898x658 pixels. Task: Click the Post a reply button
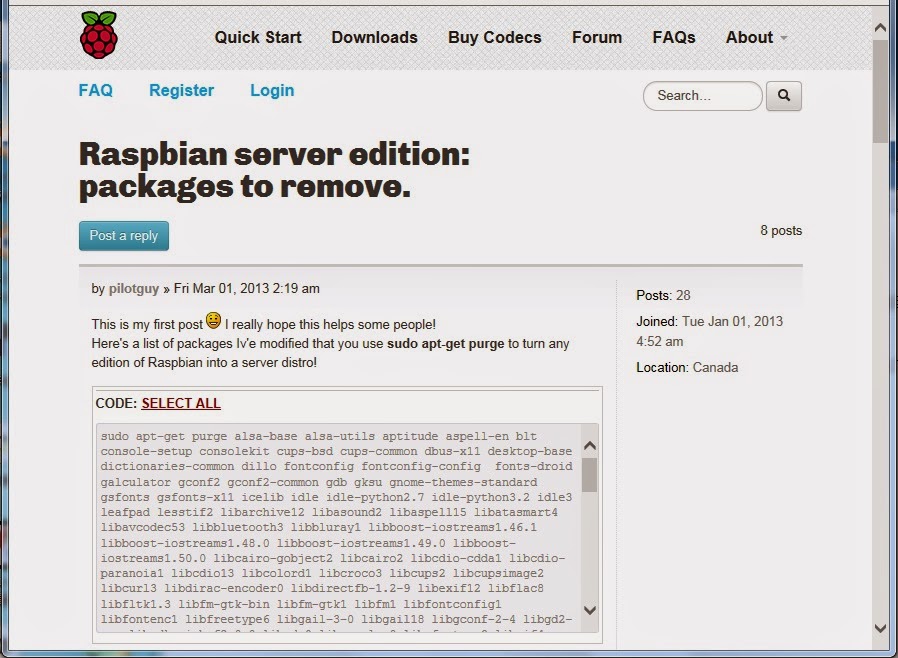124,236
